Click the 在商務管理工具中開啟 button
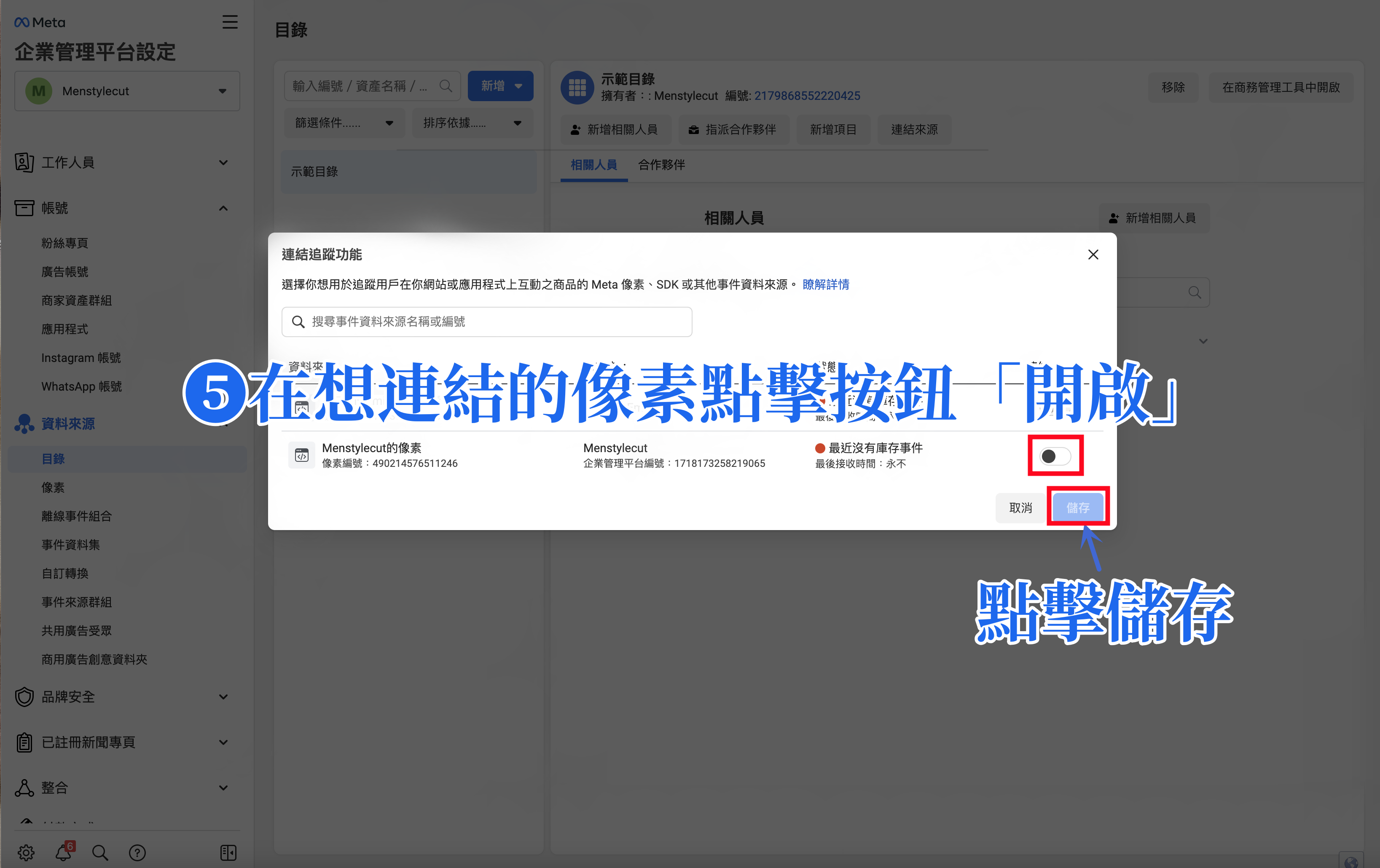Screen dimensions: 1380x868 [x=1281, y=87]
